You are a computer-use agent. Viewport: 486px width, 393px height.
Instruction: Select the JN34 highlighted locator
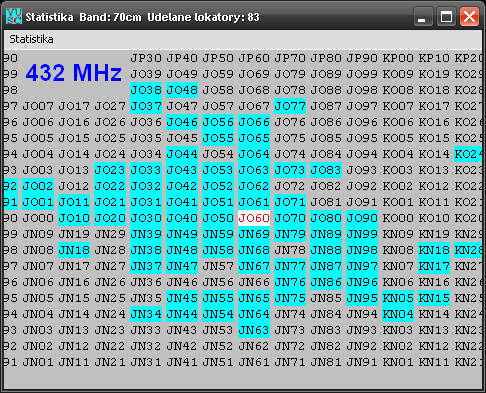[146, 314]
